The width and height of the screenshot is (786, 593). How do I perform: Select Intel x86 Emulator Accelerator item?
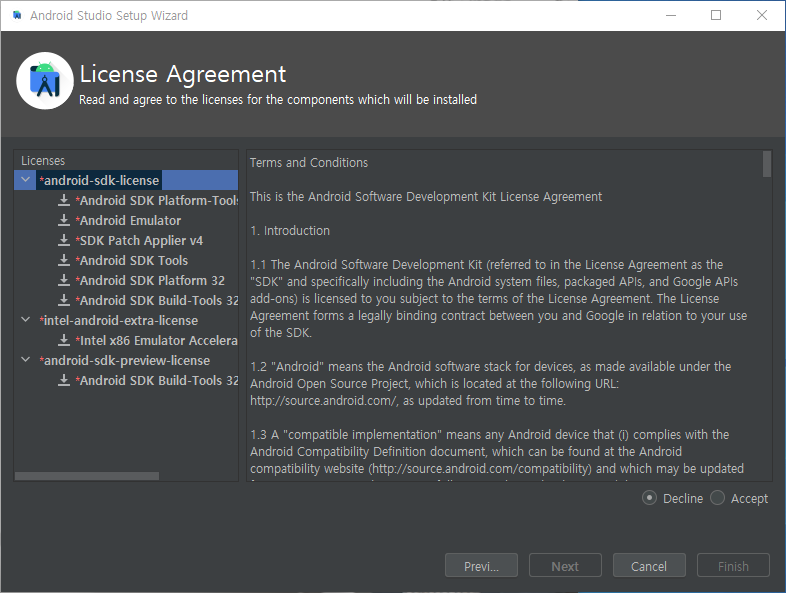point(157,341)
